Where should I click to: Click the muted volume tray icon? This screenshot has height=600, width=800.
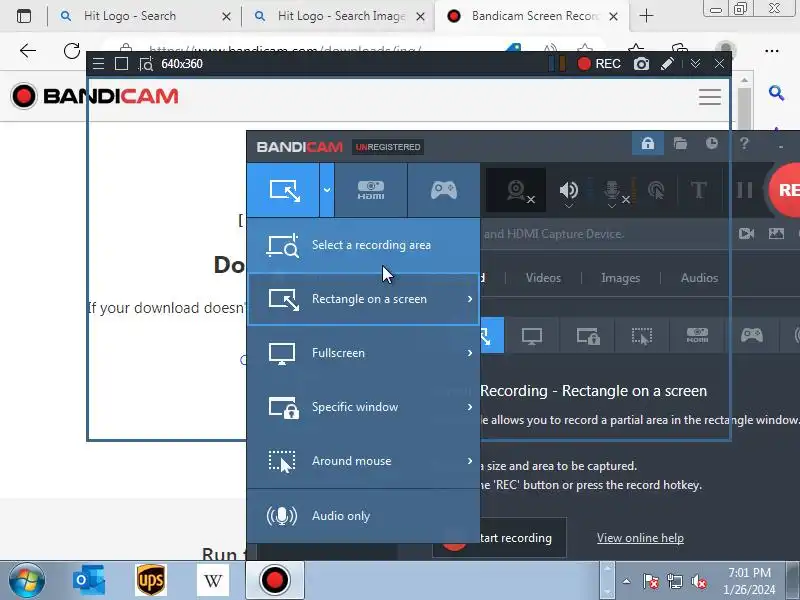pyautogui.click(x=698, y=581)
